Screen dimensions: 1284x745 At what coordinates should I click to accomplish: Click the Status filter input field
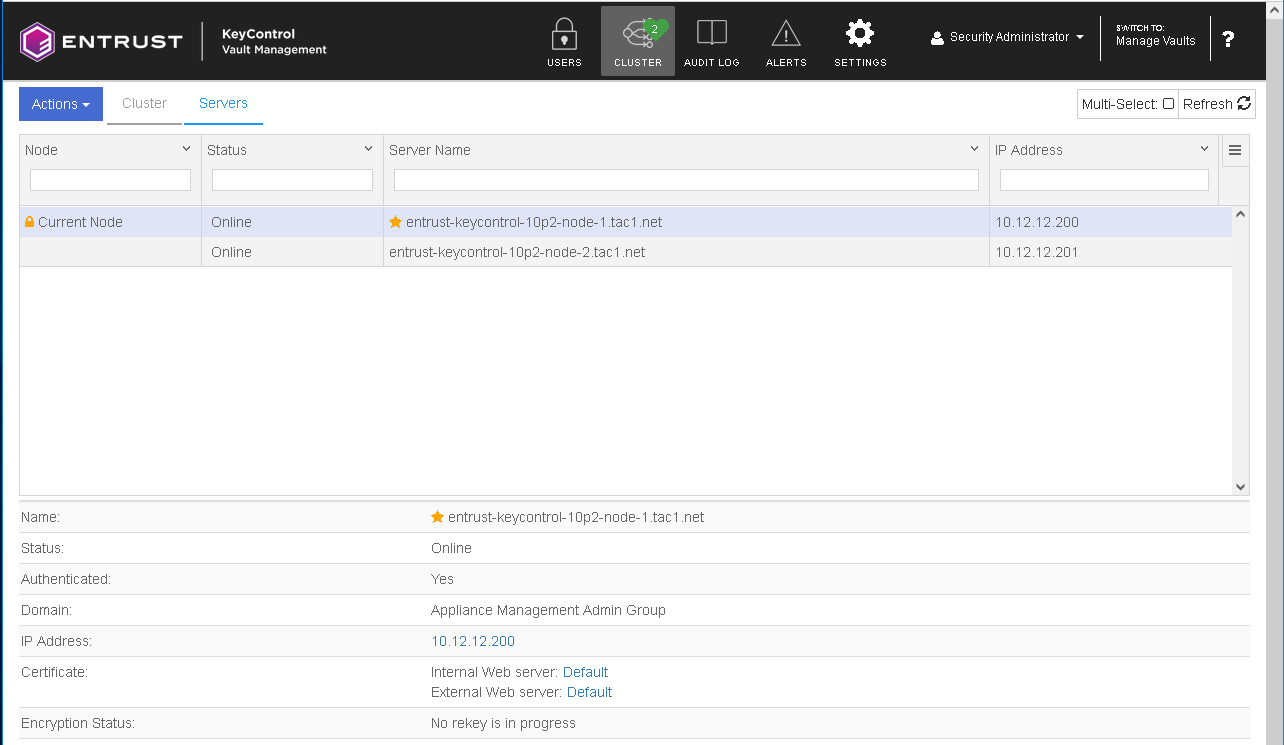click(x=292, y=180)
